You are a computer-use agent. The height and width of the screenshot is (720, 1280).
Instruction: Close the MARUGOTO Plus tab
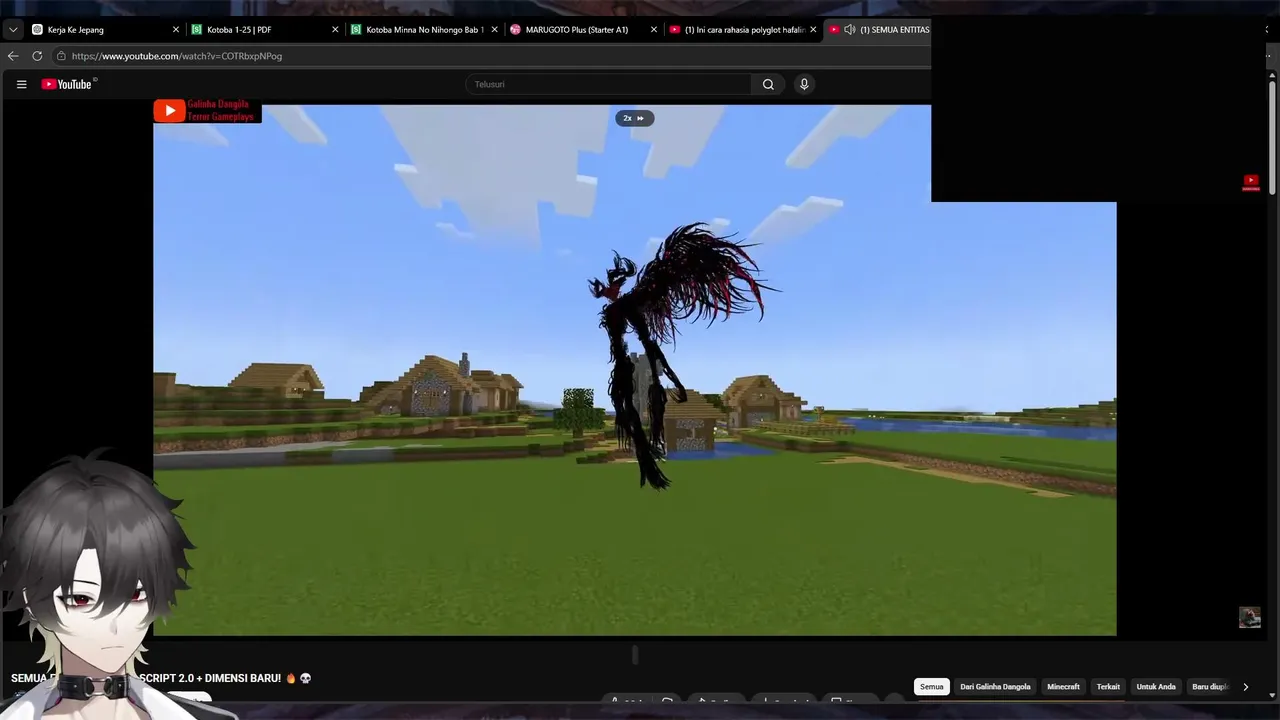pyautogui.click(x=654, y=30)
